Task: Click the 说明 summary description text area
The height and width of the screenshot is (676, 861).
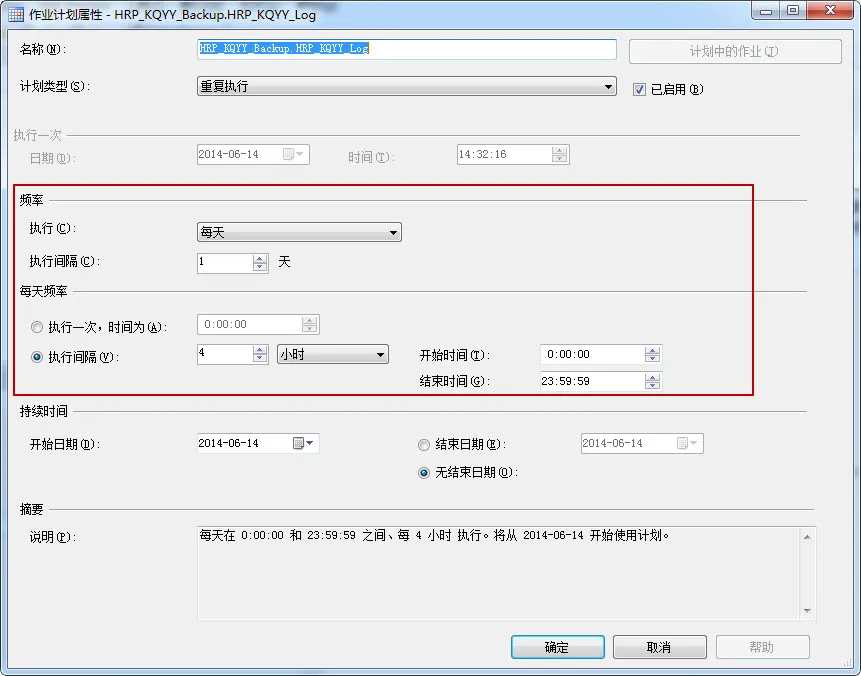Action: 500,573
